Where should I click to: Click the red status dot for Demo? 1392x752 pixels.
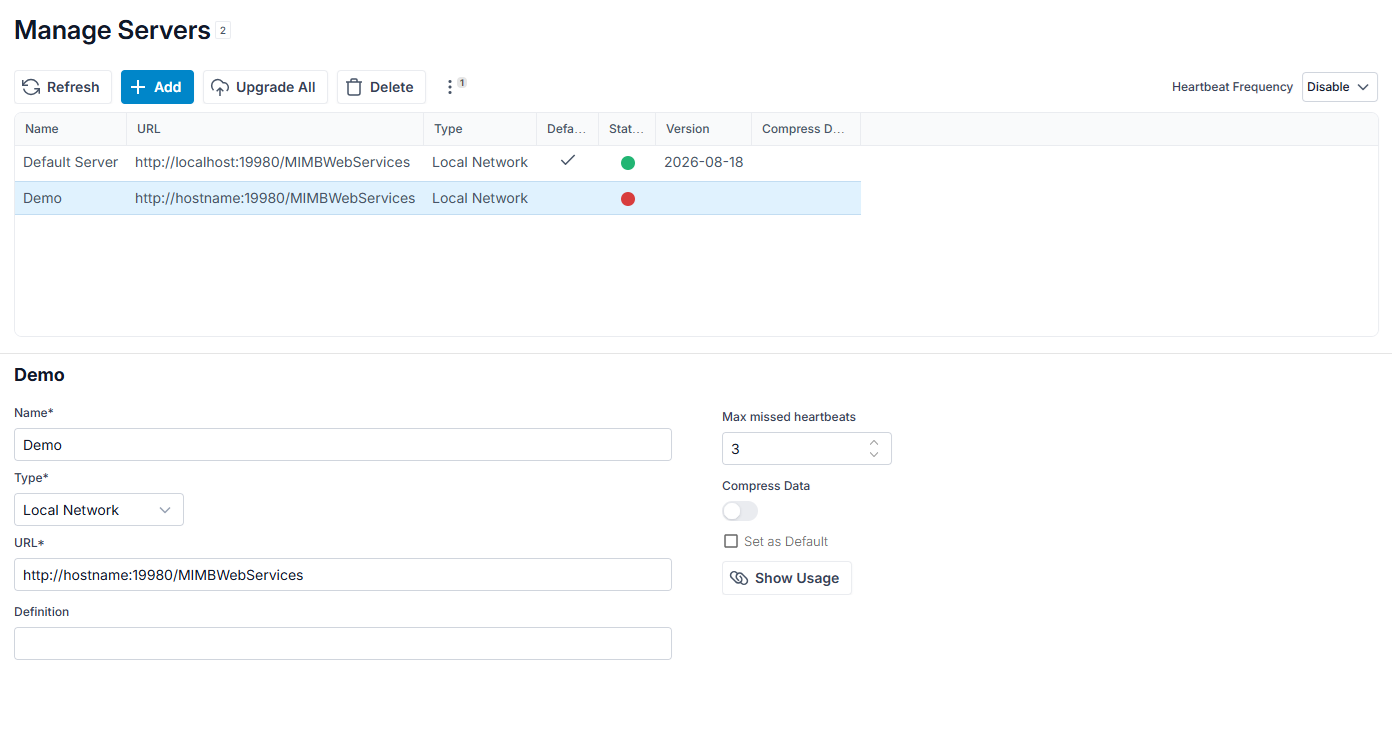628,199
